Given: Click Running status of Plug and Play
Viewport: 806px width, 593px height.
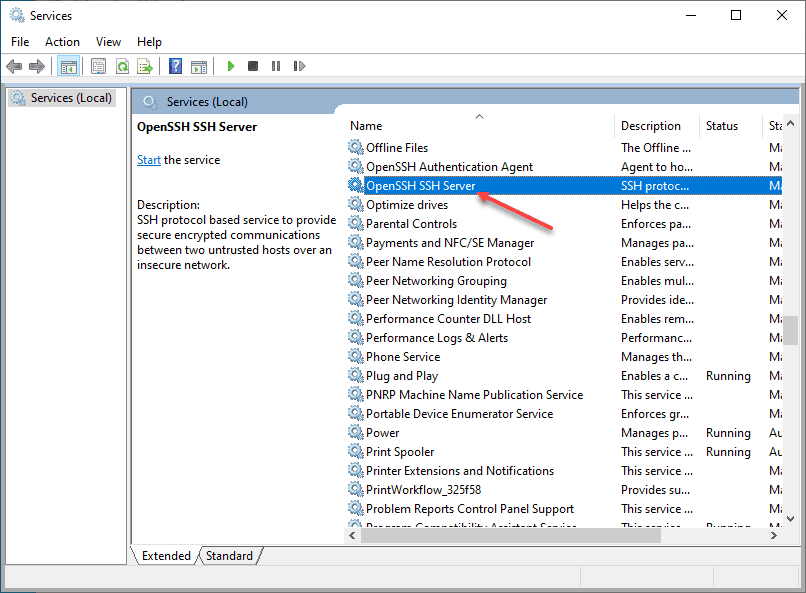Looking at the screenshot, I should [x=728, y=376].
